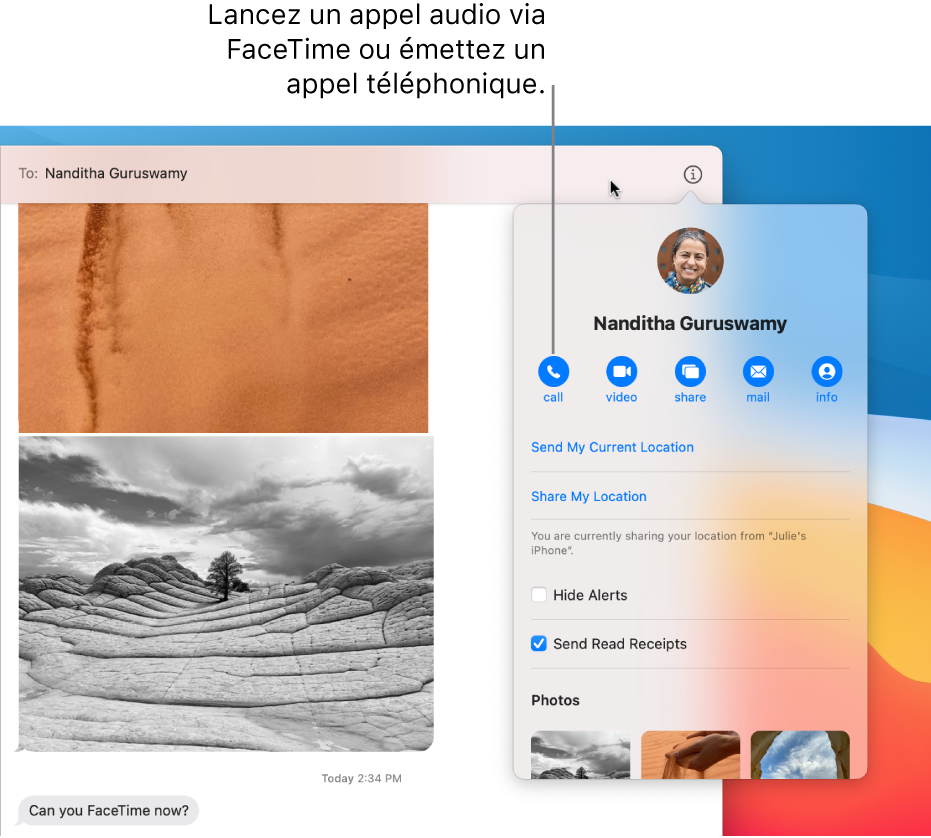
Task: Click the details (i) button in conversation header
Action: 692,175
